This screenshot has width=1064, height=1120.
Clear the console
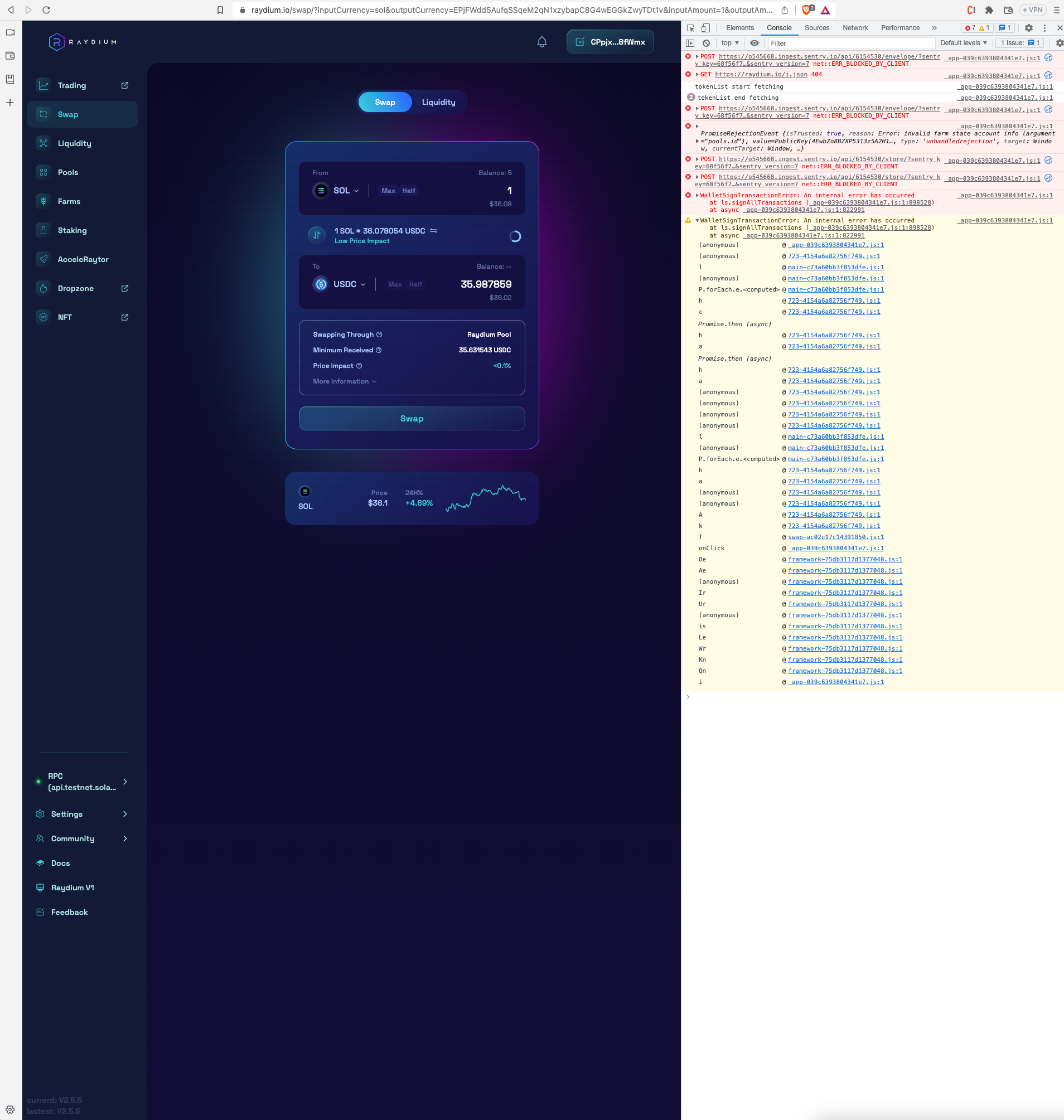tap(706, 43)
